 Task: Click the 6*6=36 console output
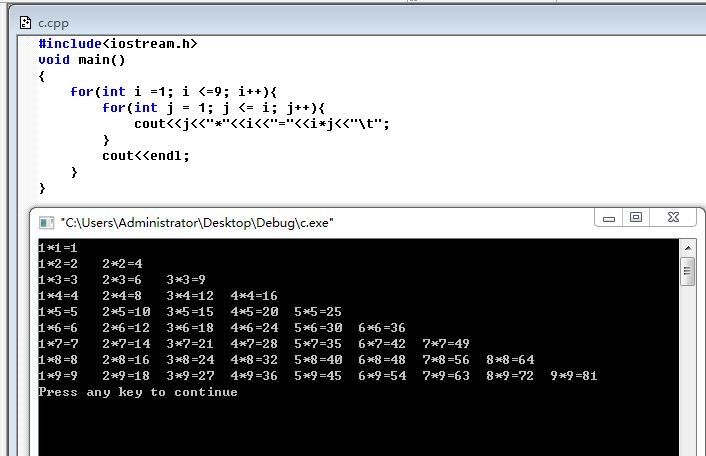pos(382,328)
